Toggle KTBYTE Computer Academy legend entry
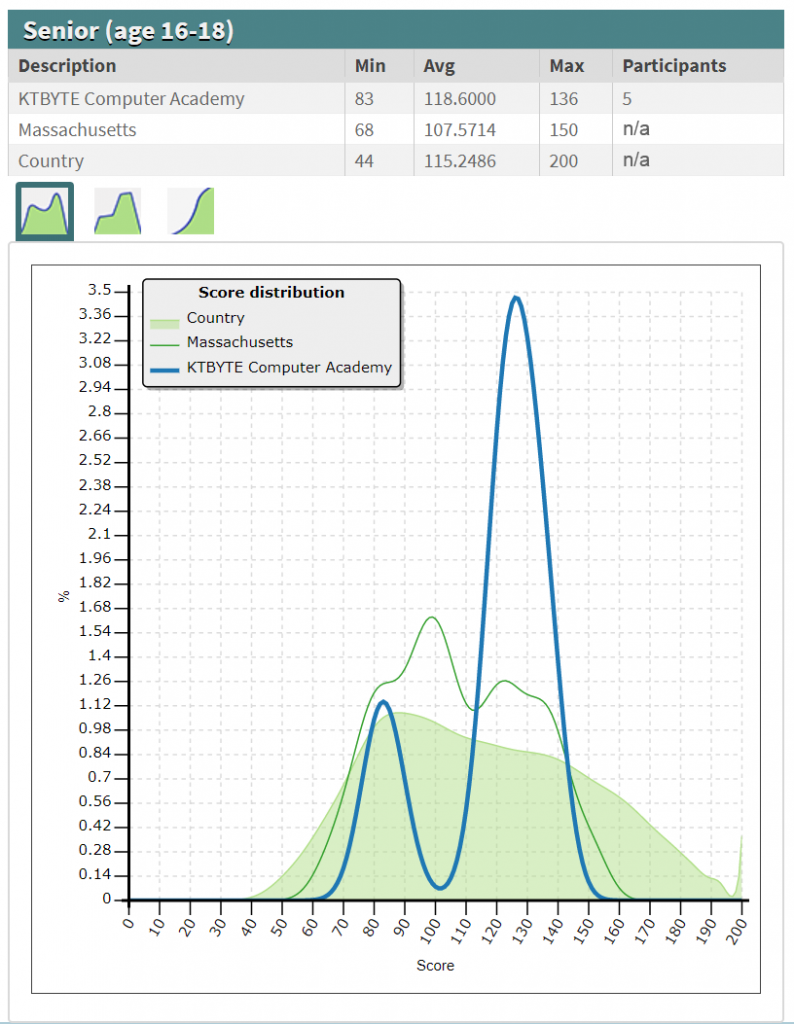Image resolution: width=794 pixels, height=1024 pixels. pos(289,367)
